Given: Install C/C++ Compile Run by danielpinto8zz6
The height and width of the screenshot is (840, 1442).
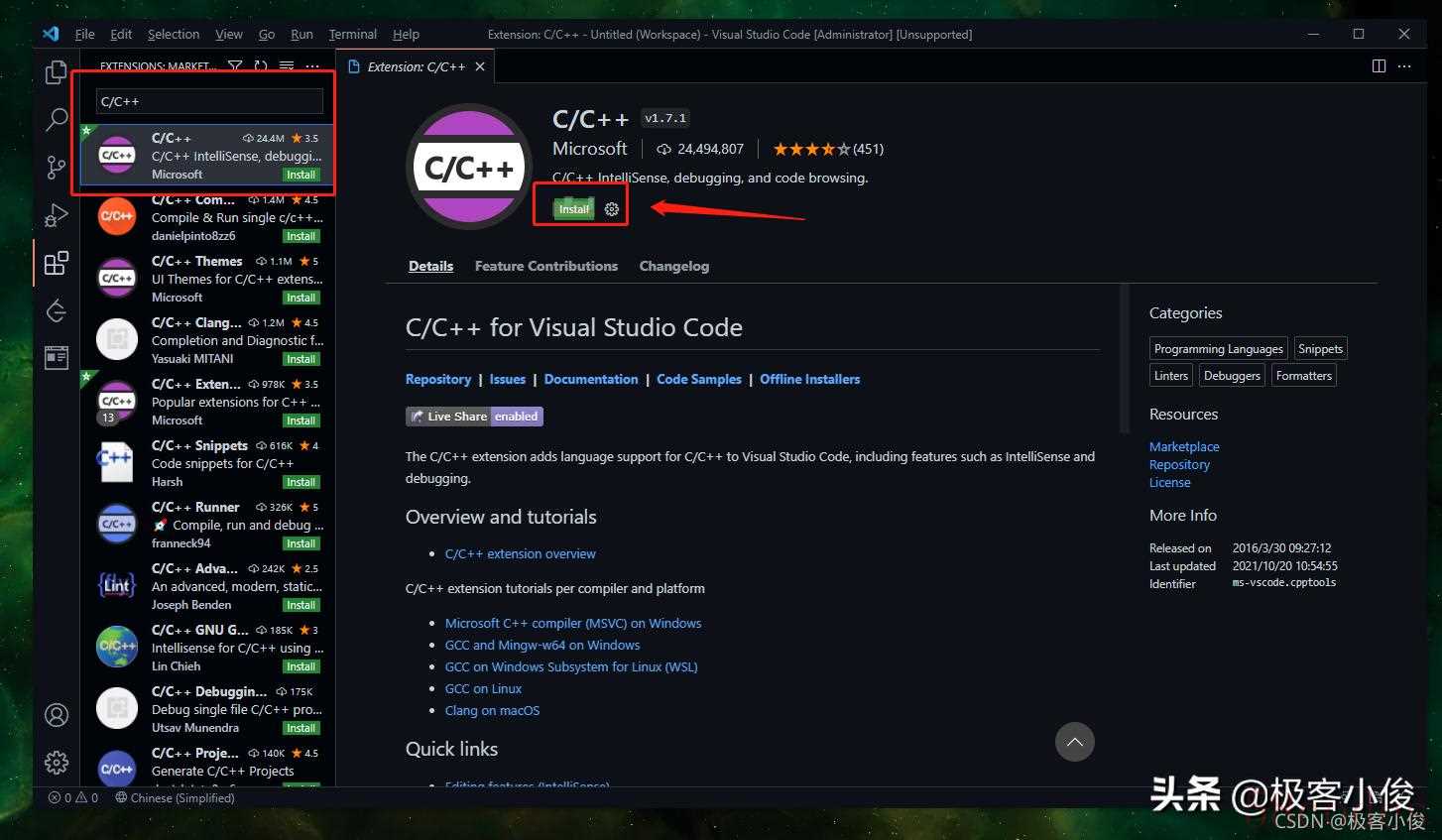Looking at the screenshot, I should coord(301,236).
